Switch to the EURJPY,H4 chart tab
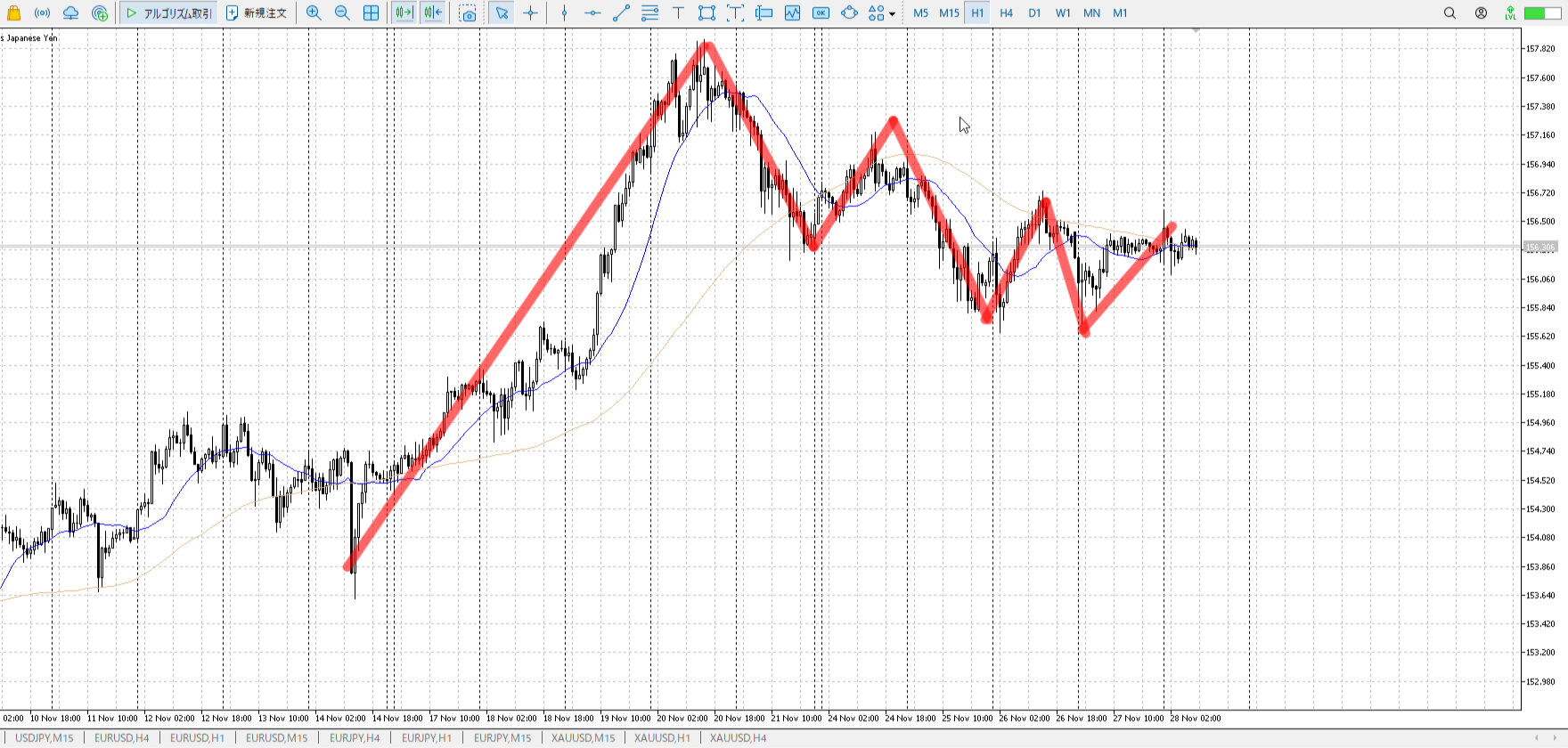 coord(355,737)
